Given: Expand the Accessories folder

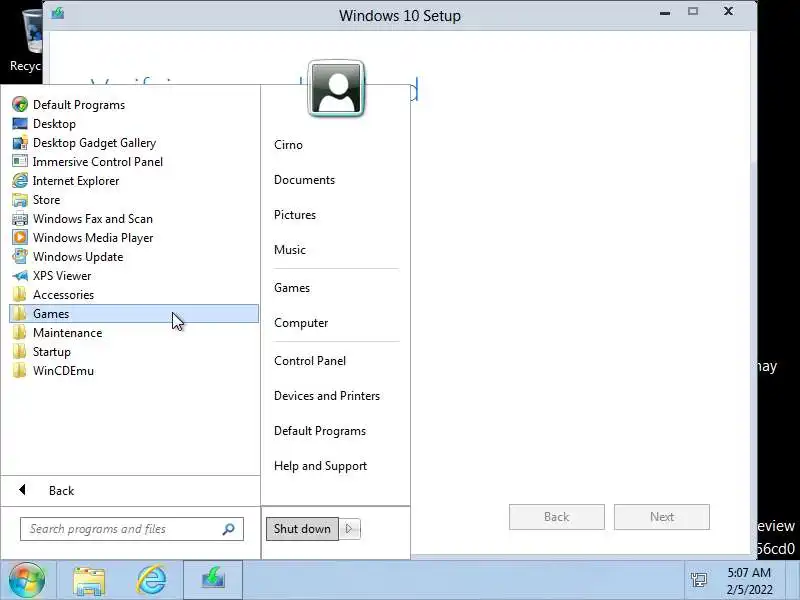Looking at the screenshot, I should pyautogui.click(x=134, y=295).
